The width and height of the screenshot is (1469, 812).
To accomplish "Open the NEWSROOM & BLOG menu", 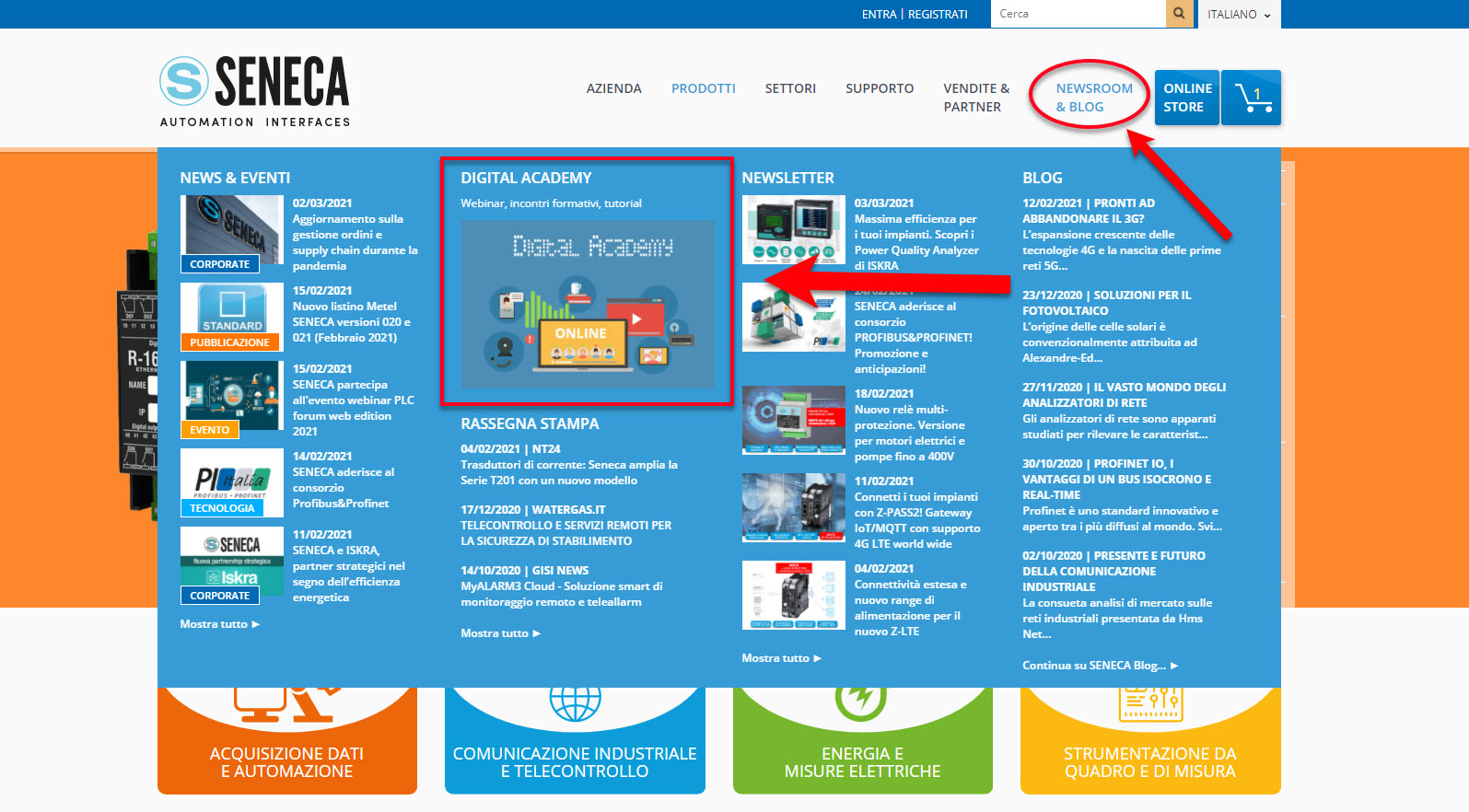I will [1094, 98].
